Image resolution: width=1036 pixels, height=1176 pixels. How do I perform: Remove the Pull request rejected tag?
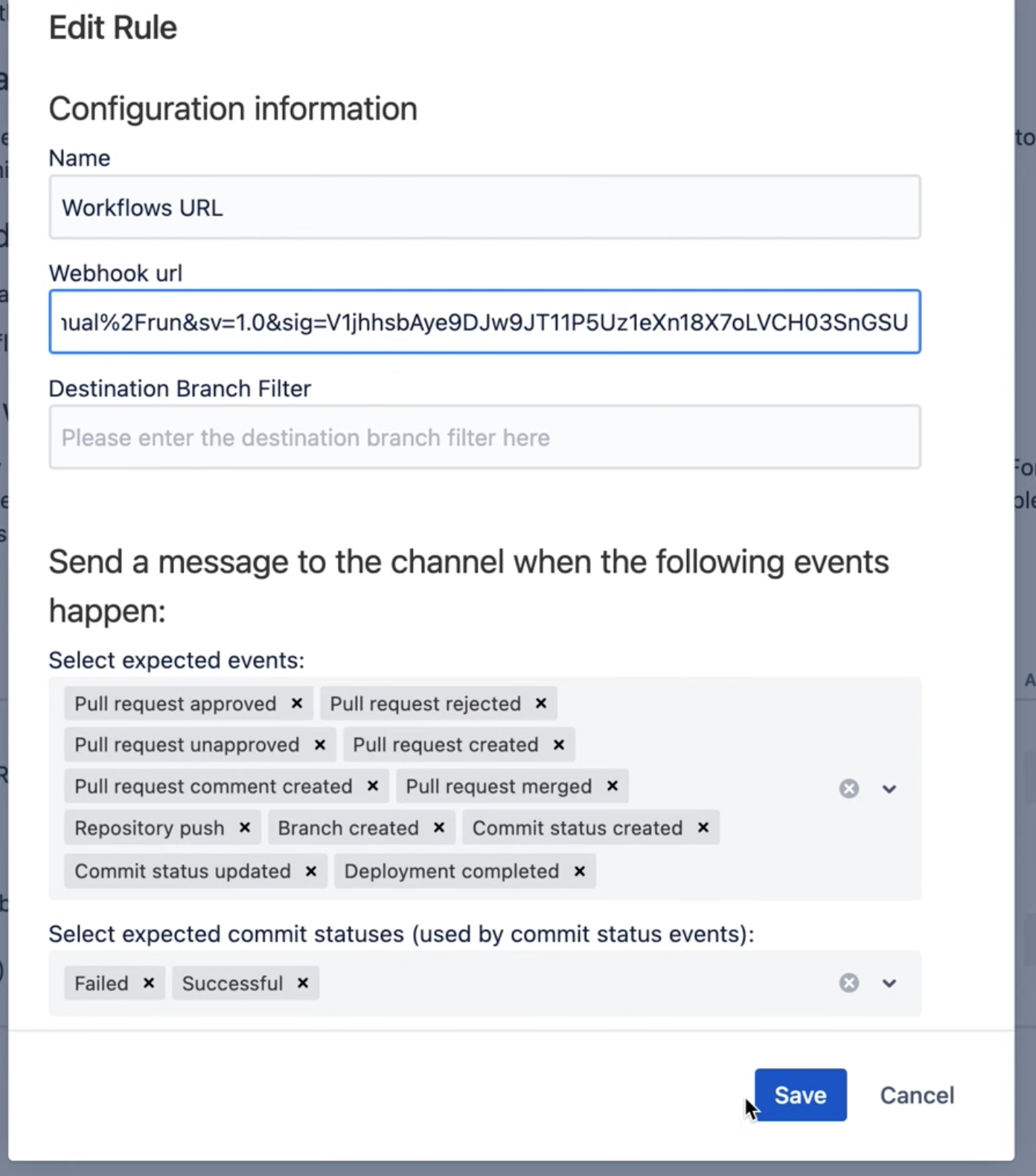(x=541, y=703)
